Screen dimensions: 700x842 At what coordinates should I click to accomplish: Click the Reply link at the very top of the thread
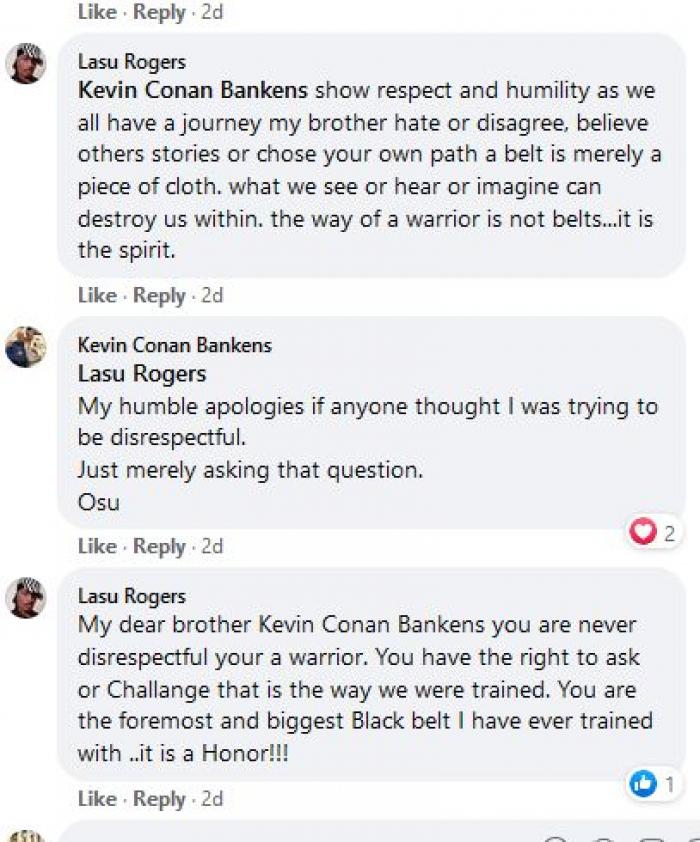click(x=159, y=12)
